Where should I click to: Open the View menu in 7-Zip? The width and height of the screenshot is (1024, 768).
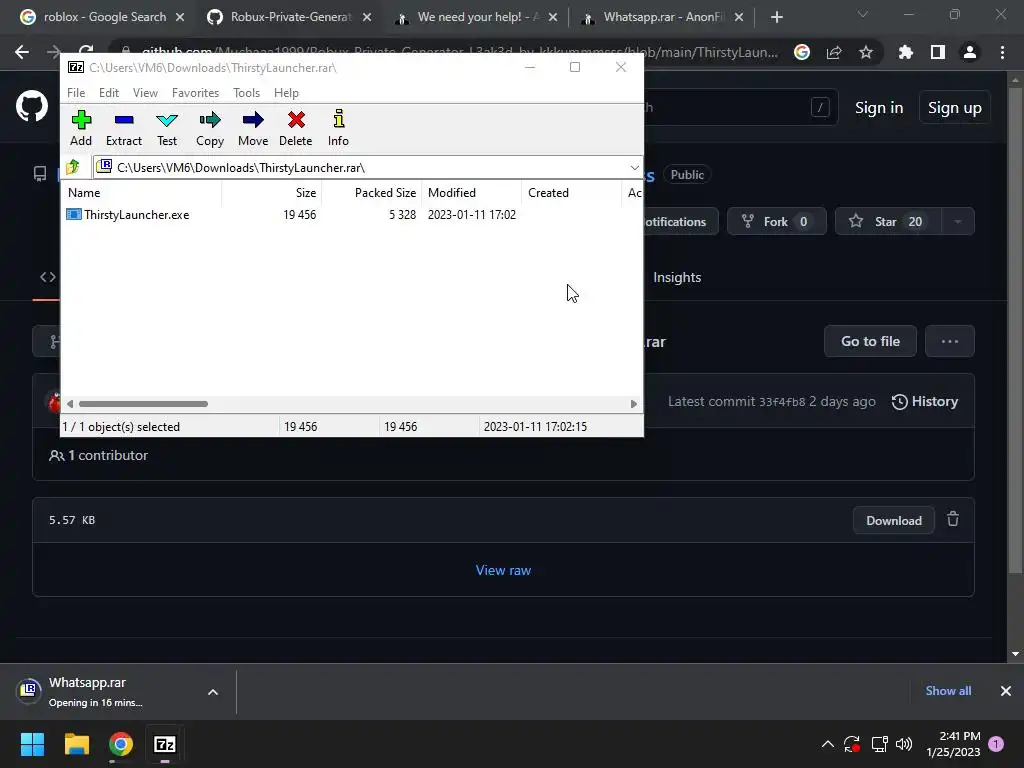click(x=145, y=93)
